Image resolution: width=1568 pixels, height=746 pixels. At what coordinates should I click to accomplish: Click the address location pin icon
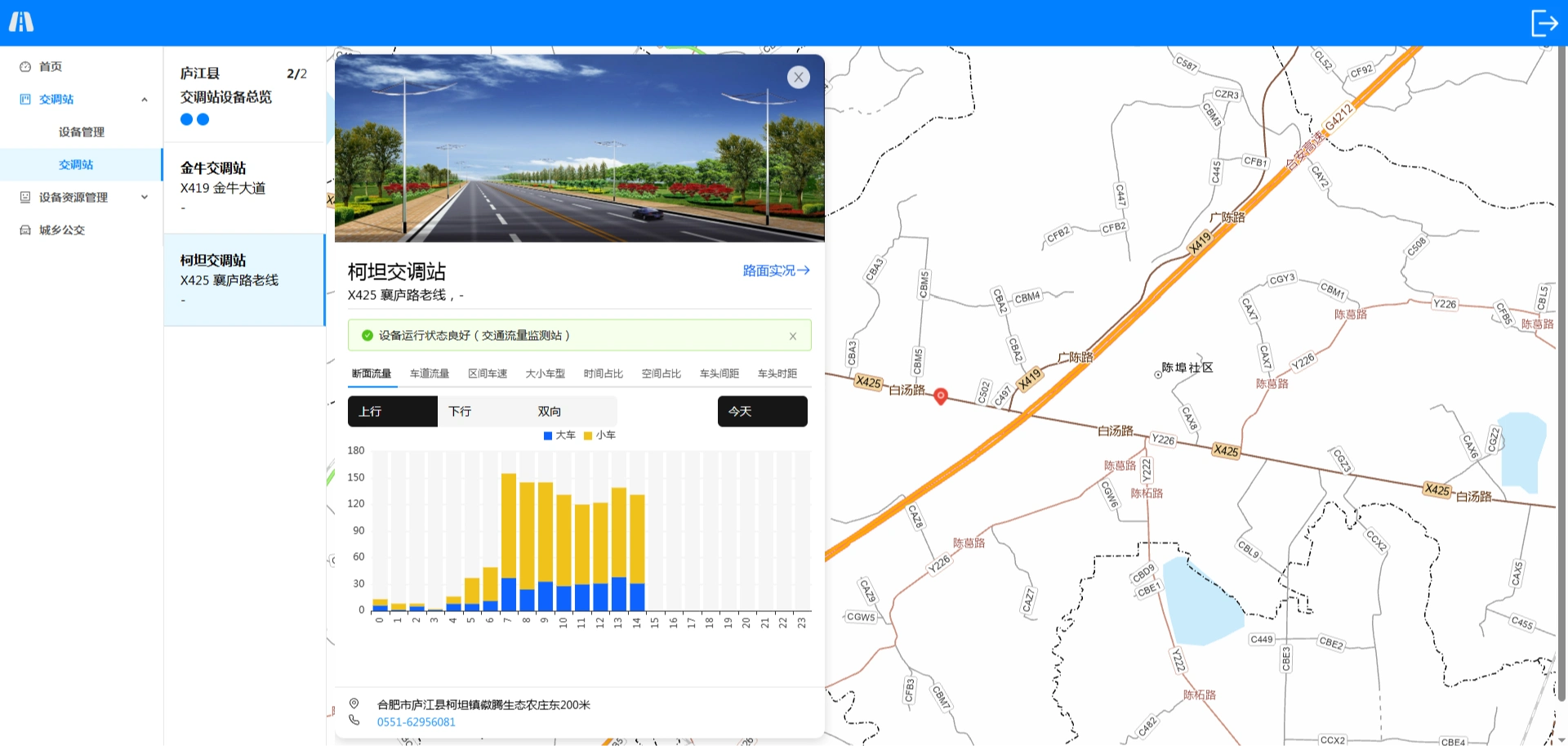pyautogui.click(x=354, y=704)
